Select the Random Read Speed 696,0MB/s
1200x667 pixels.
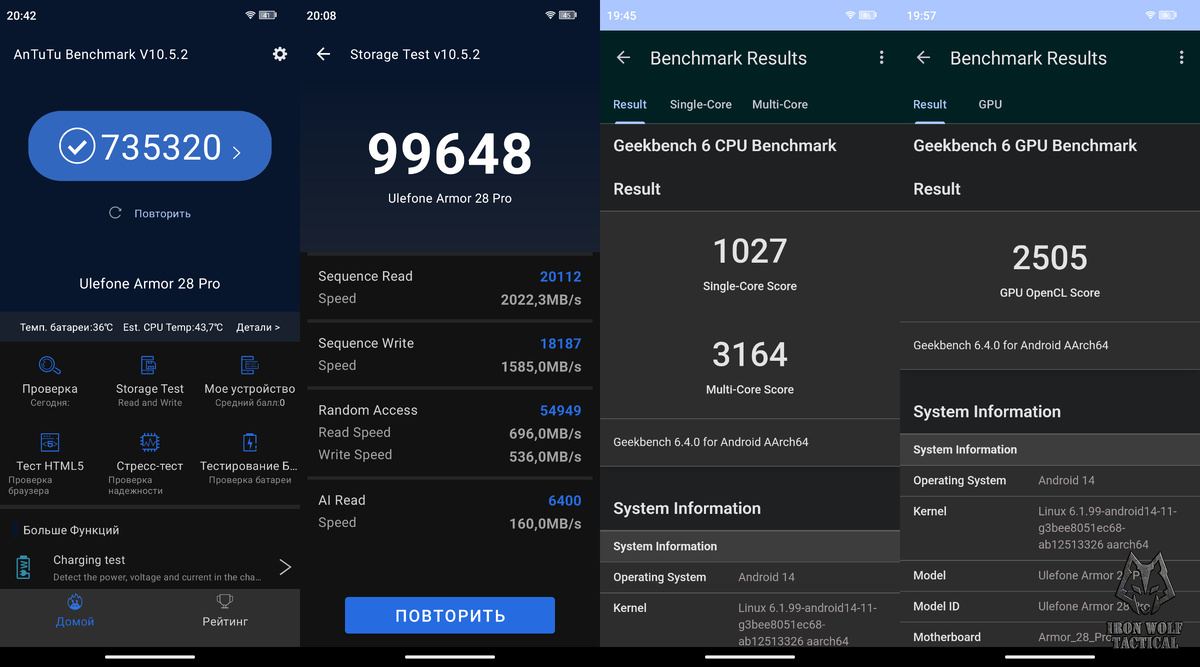coord(545,433)
